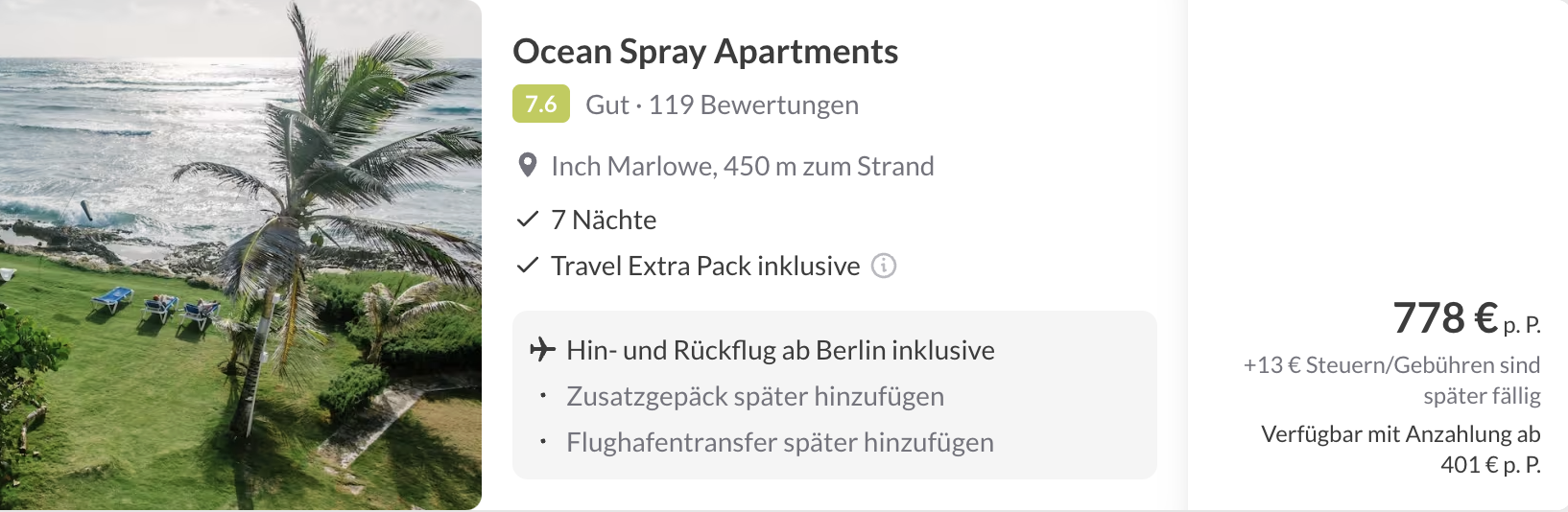
Task: Select the Inch Marlowe location text
Action: point(742,166)
